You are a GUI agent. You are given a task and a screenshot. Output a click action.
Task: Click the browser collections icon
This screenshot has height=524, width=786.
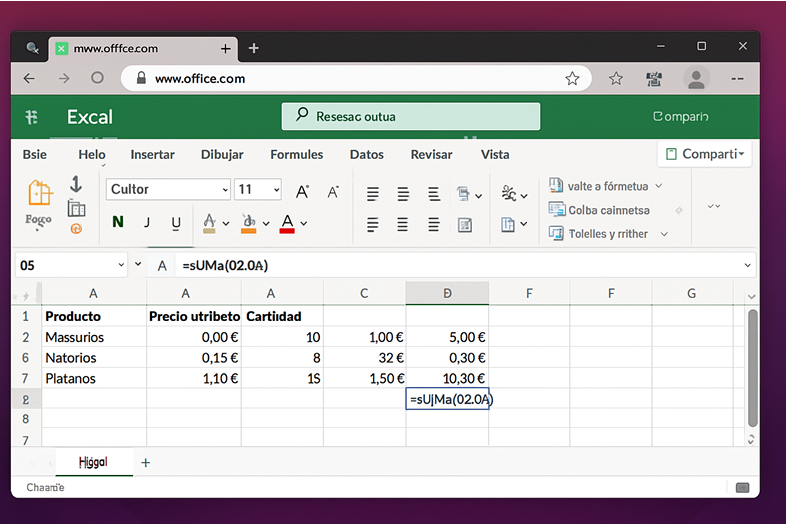[x=654, y=79]
